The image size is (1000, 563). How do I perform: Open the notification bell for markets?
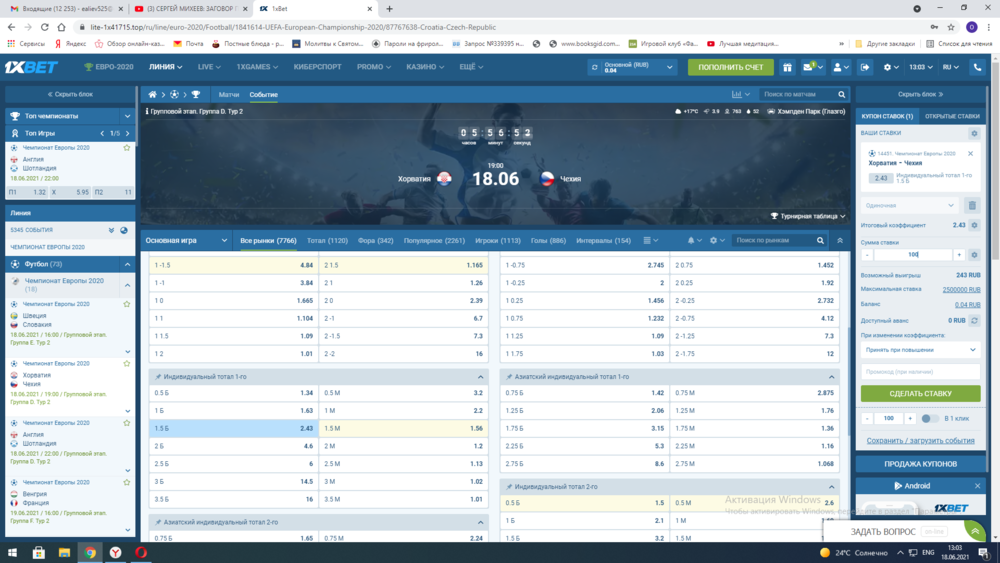pyautogui.click(x=691, y=240)
